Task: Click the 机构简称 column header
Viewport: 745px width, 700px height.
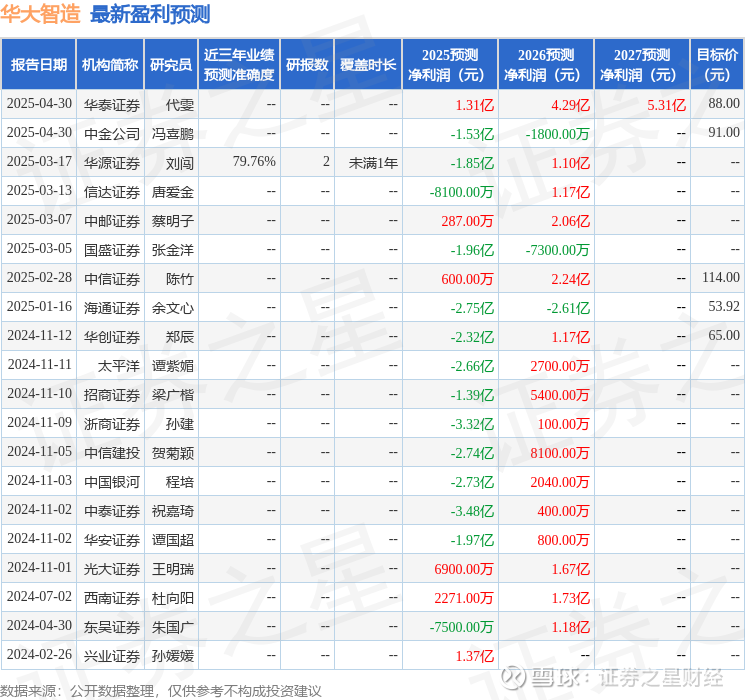Action: 110,65
